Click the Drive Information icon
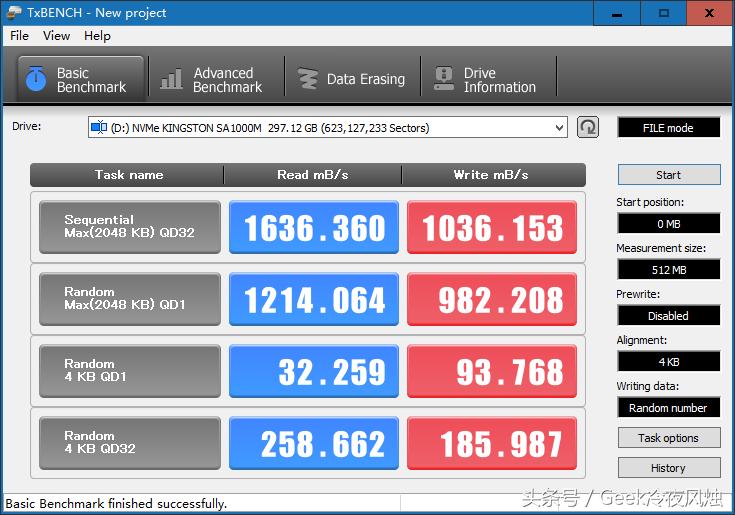Image resolution: width=735 pixels, height=515 pixels. [442, 79]
